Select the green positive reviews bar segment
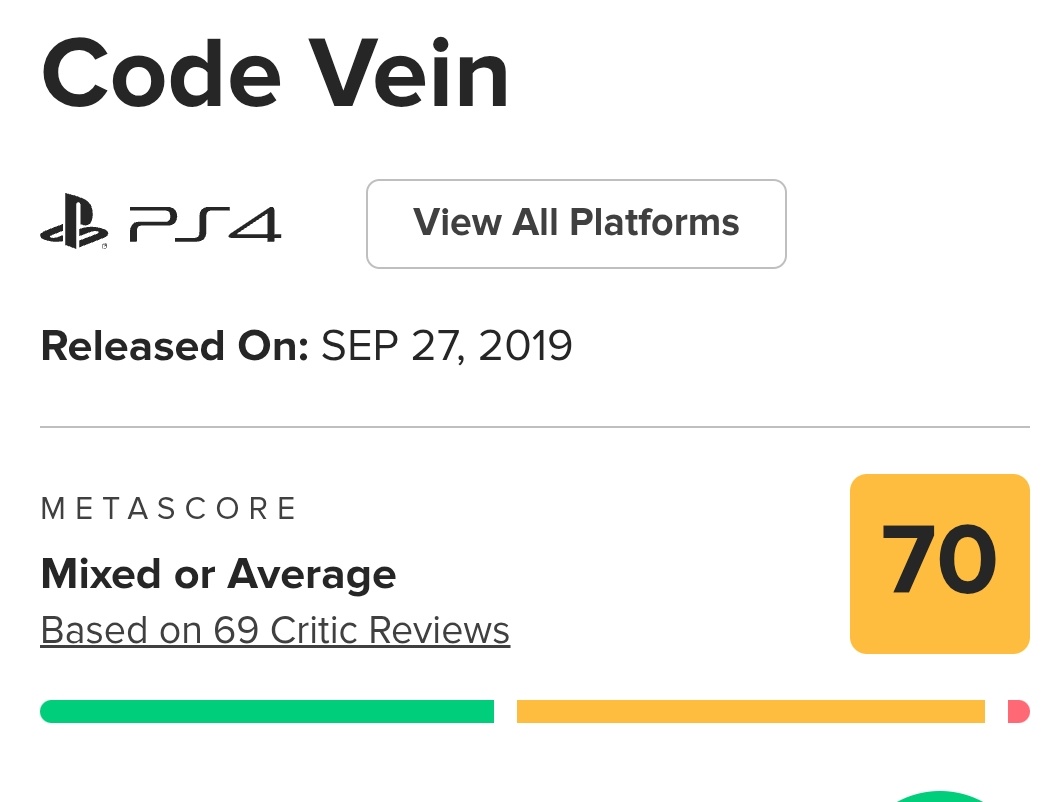The height and width of the screenshot is (802, 1052). point(267,711)
